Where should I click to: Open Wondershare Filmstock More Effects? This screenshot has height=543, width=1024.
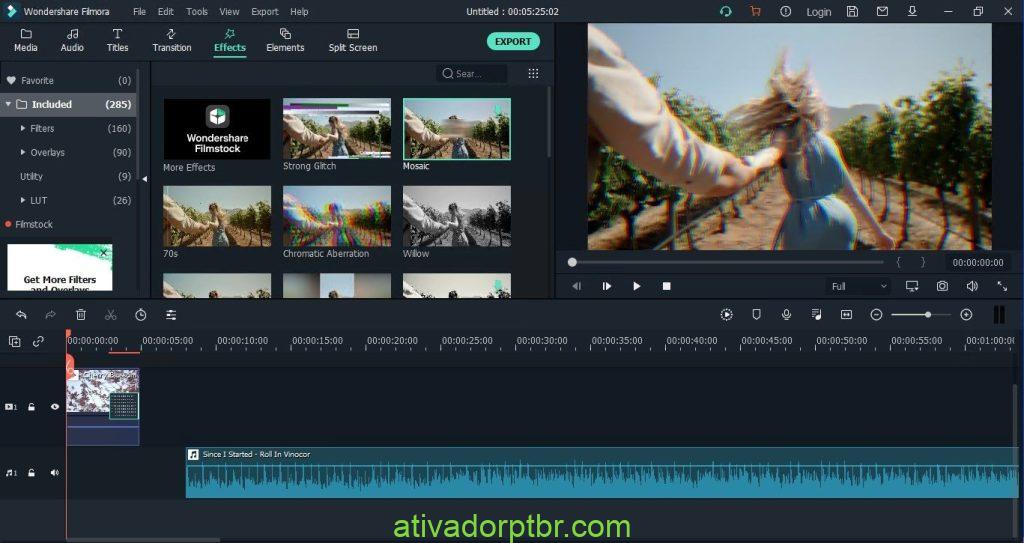point(216,129)
